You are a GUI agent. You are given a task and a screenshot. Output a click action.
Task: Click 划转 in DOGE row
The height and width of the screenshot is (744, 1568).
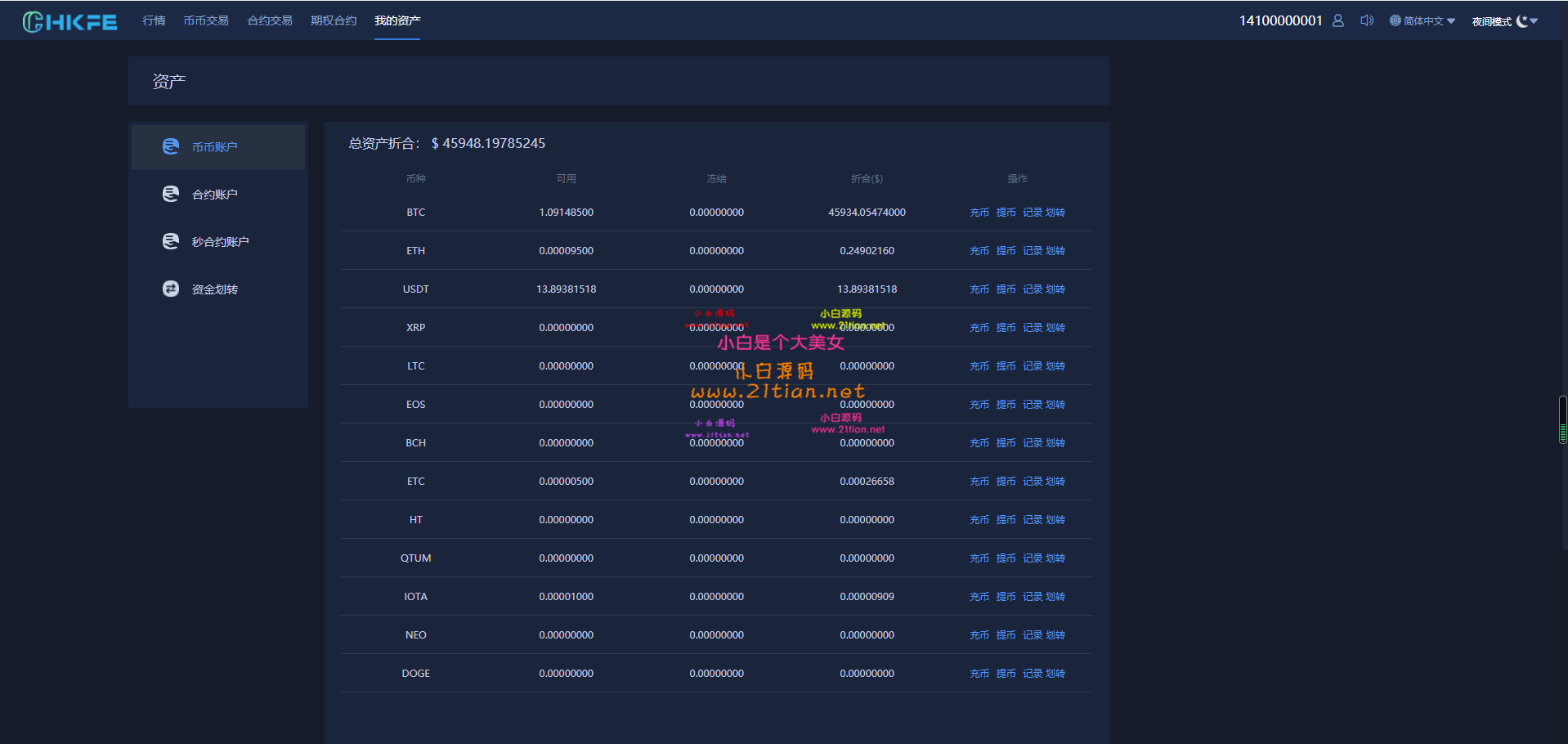tap(1055, 674)
